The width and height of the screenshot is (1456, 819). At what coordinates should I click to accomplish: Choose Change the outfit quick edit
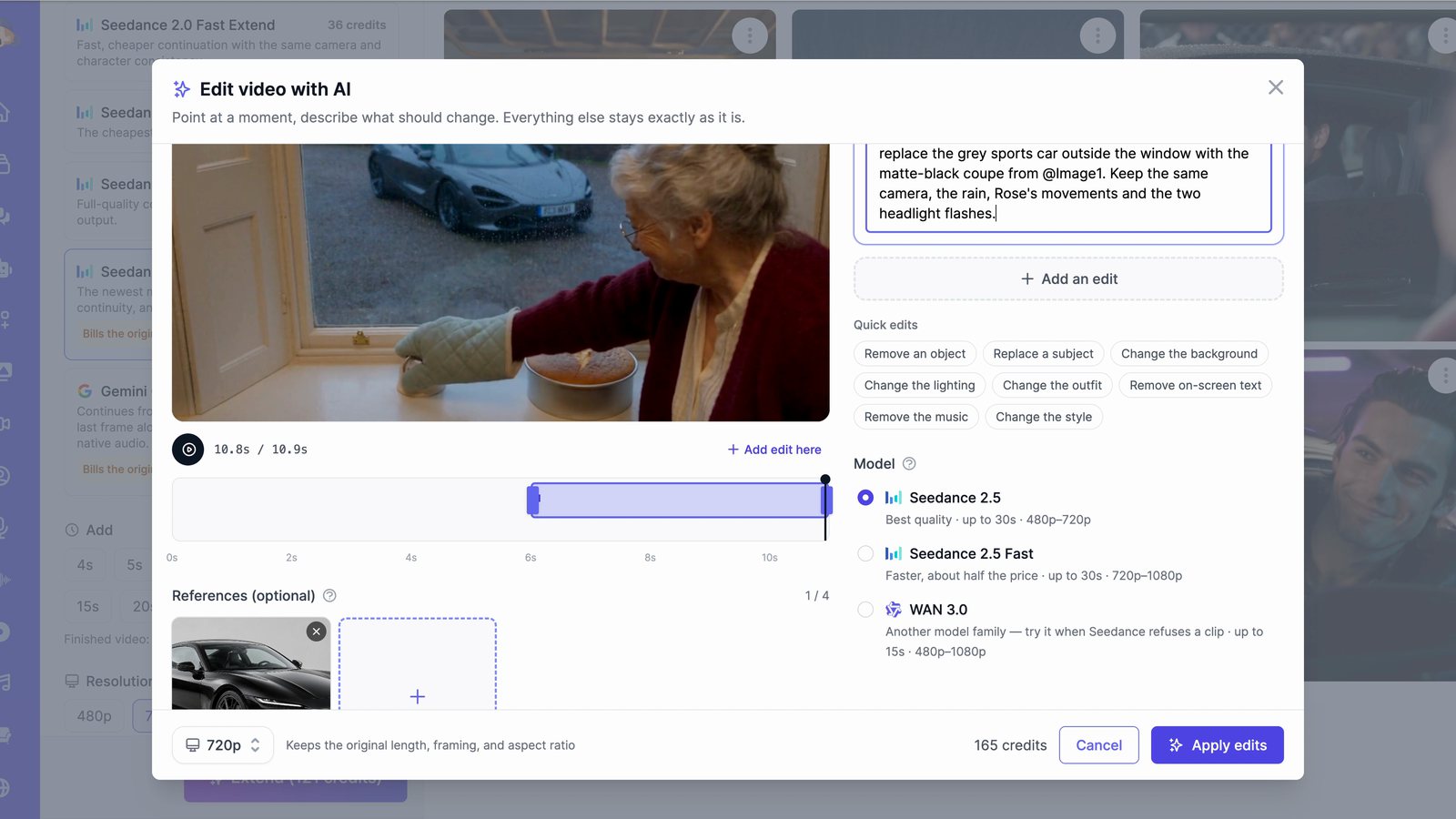[1052, 386]
